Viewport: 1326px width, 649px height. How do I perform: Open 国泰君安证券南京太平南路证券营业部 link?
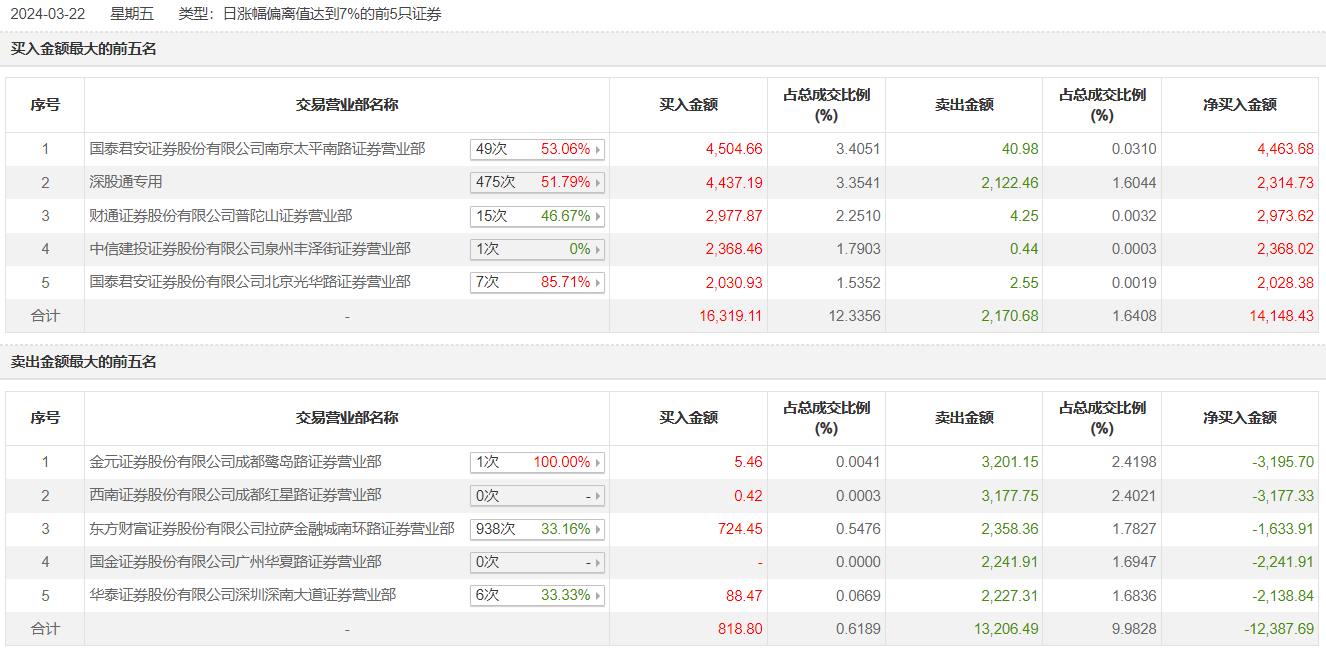257,149
